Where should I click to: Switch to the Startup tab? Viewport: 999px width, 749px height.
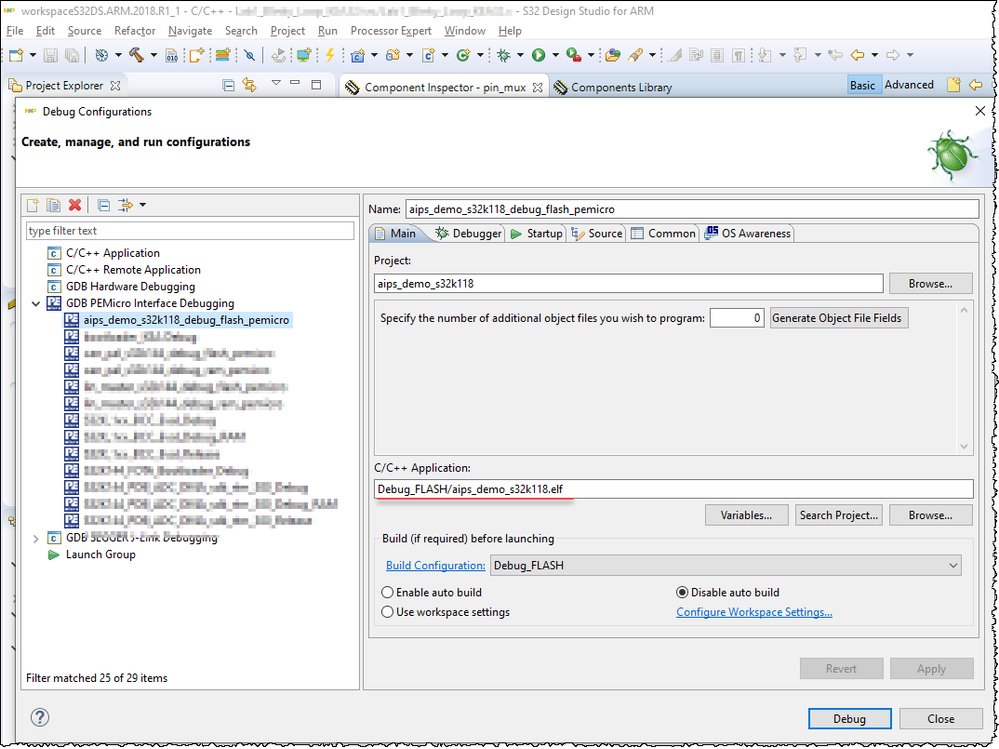(x=536, y=234)
